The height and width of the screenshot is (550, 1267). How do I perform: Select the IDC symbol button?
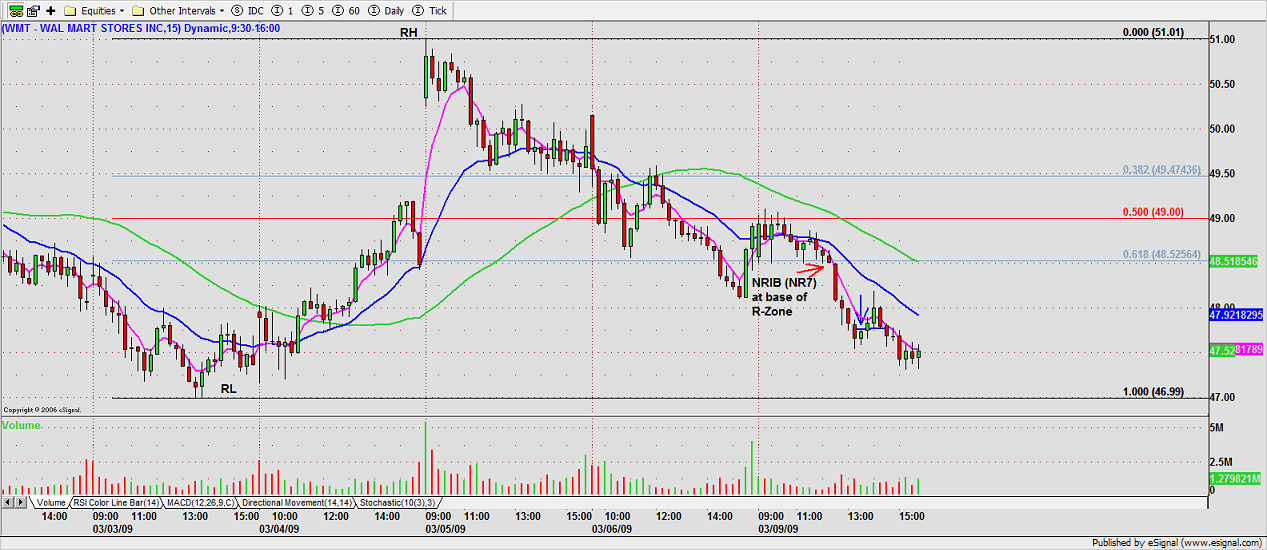pos(248,10)
